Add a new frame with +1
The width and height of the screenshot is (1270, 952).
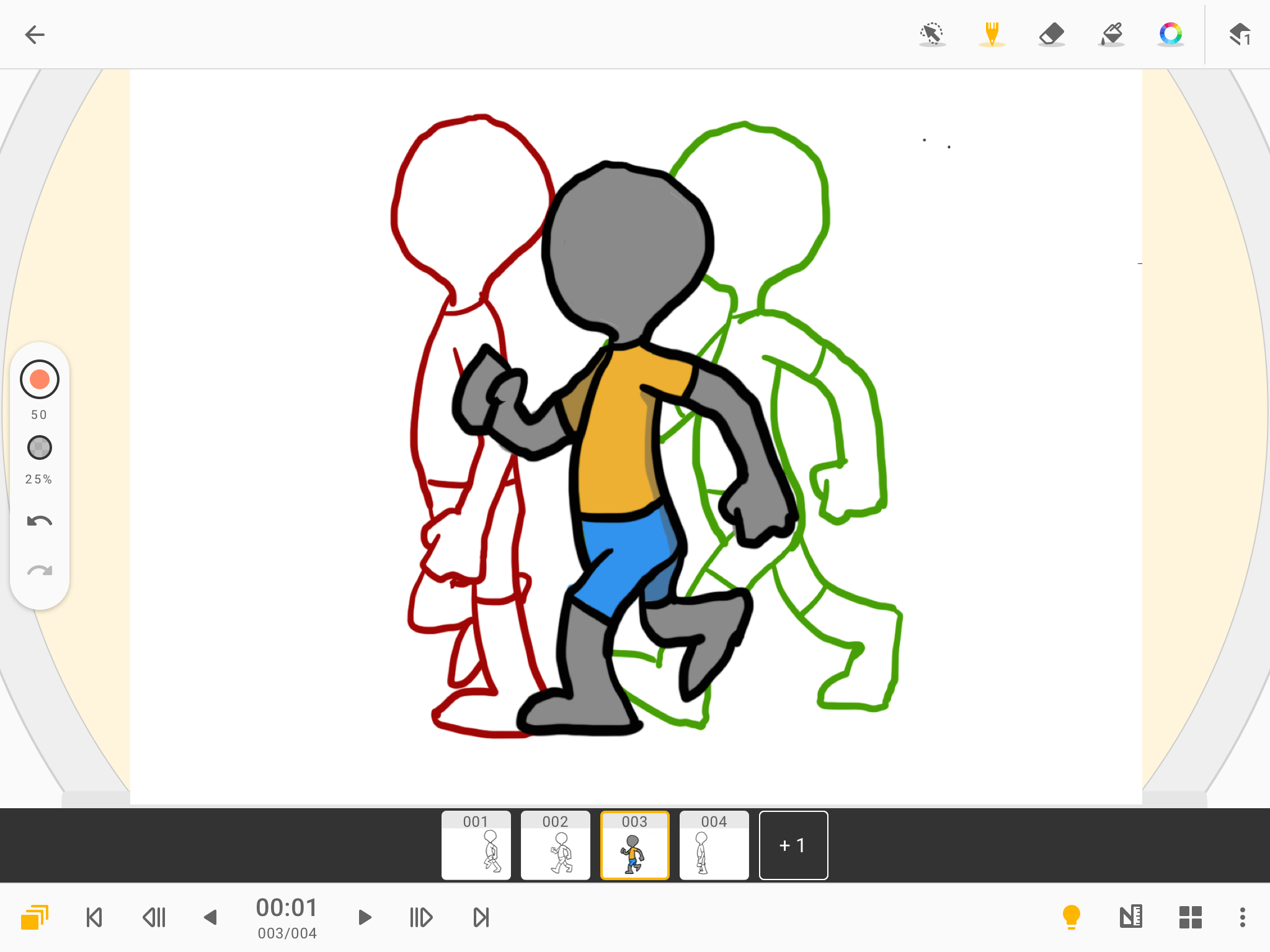794,845
